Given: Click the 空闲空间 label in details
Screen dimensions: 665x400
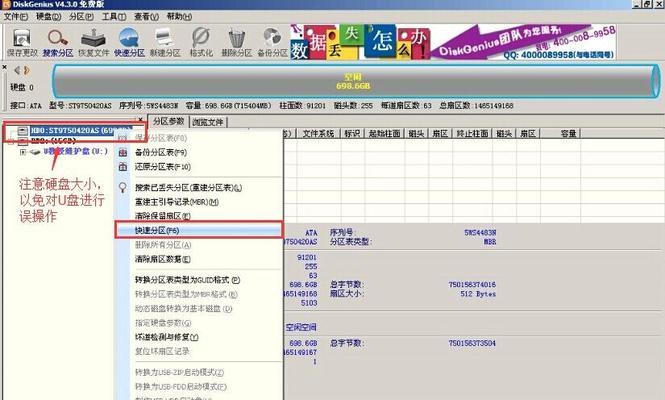Looking at the screenshot, I should 301,327.
